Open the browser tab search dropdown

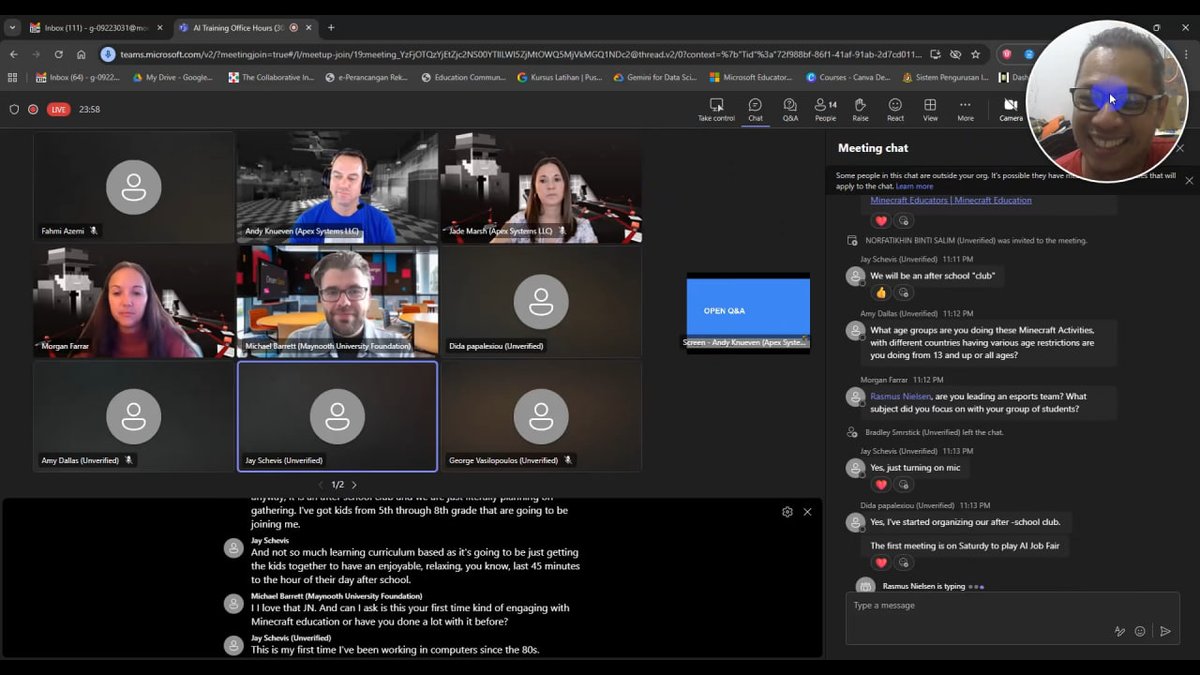coord(12,27)
